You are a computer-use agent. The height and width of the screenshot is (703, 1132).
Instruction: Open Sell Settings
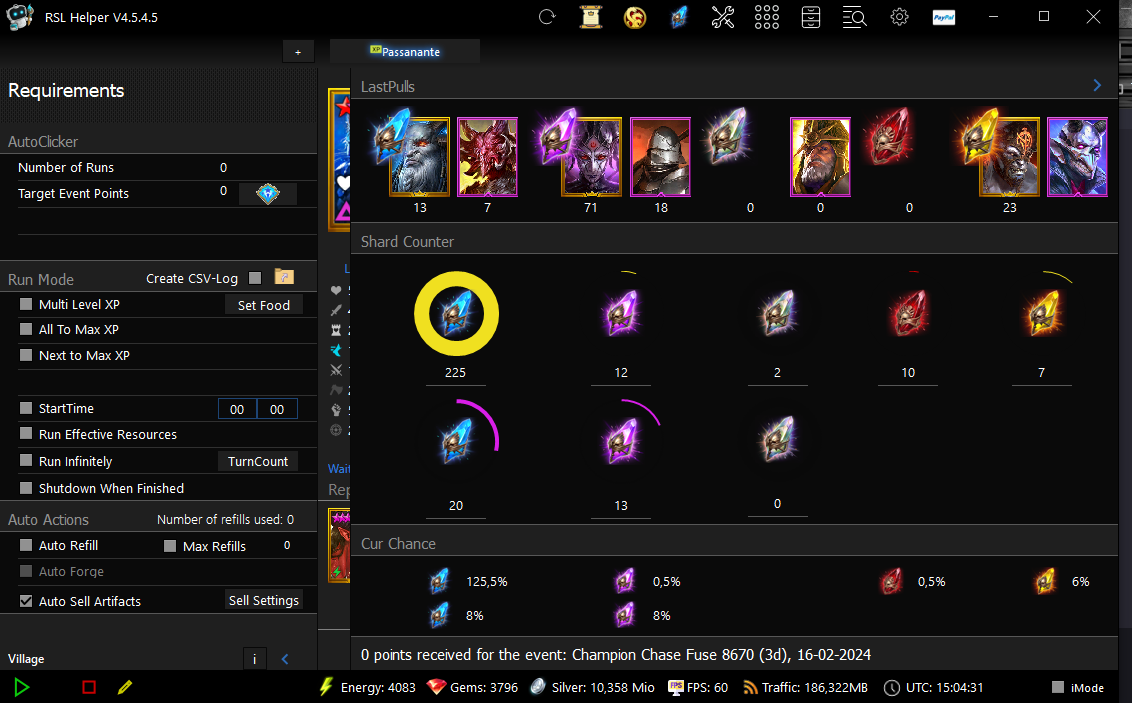264,601
